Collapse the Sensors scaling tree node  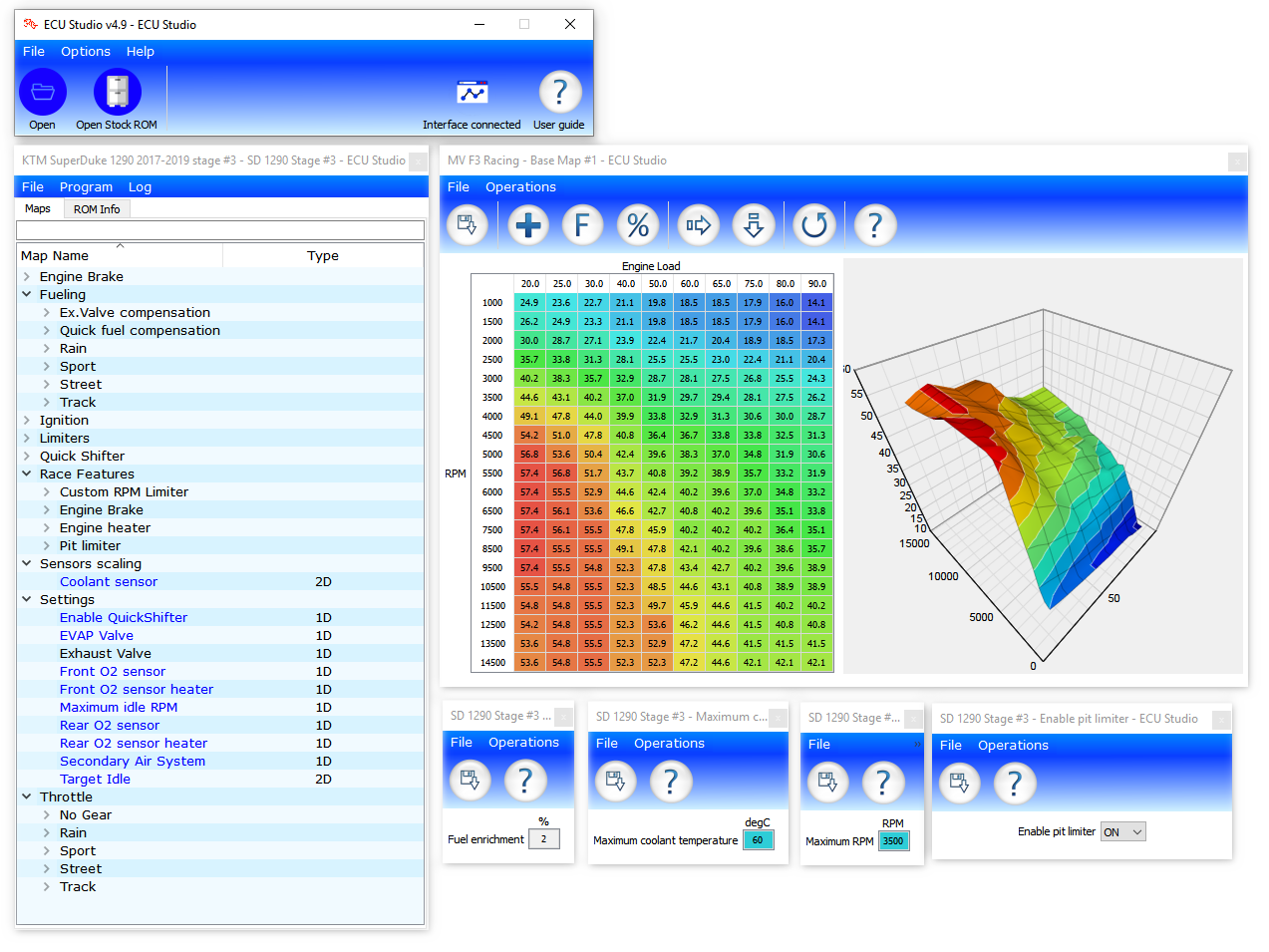(x=27, y=564)
